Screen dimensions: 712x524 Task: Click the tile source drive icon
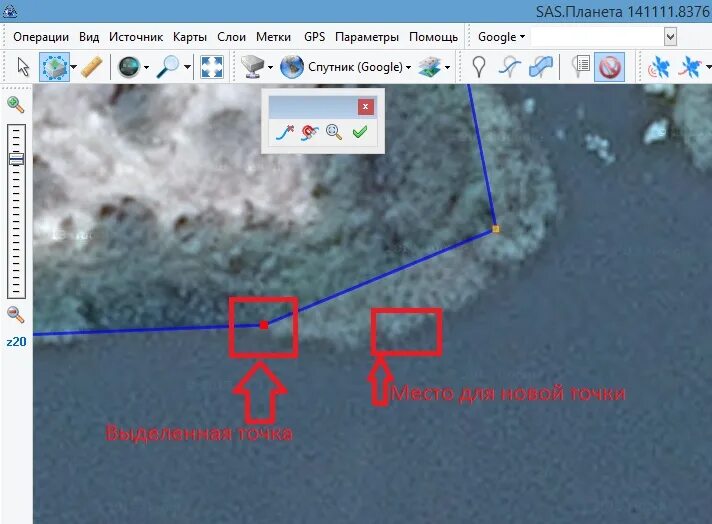coord(252,67)
